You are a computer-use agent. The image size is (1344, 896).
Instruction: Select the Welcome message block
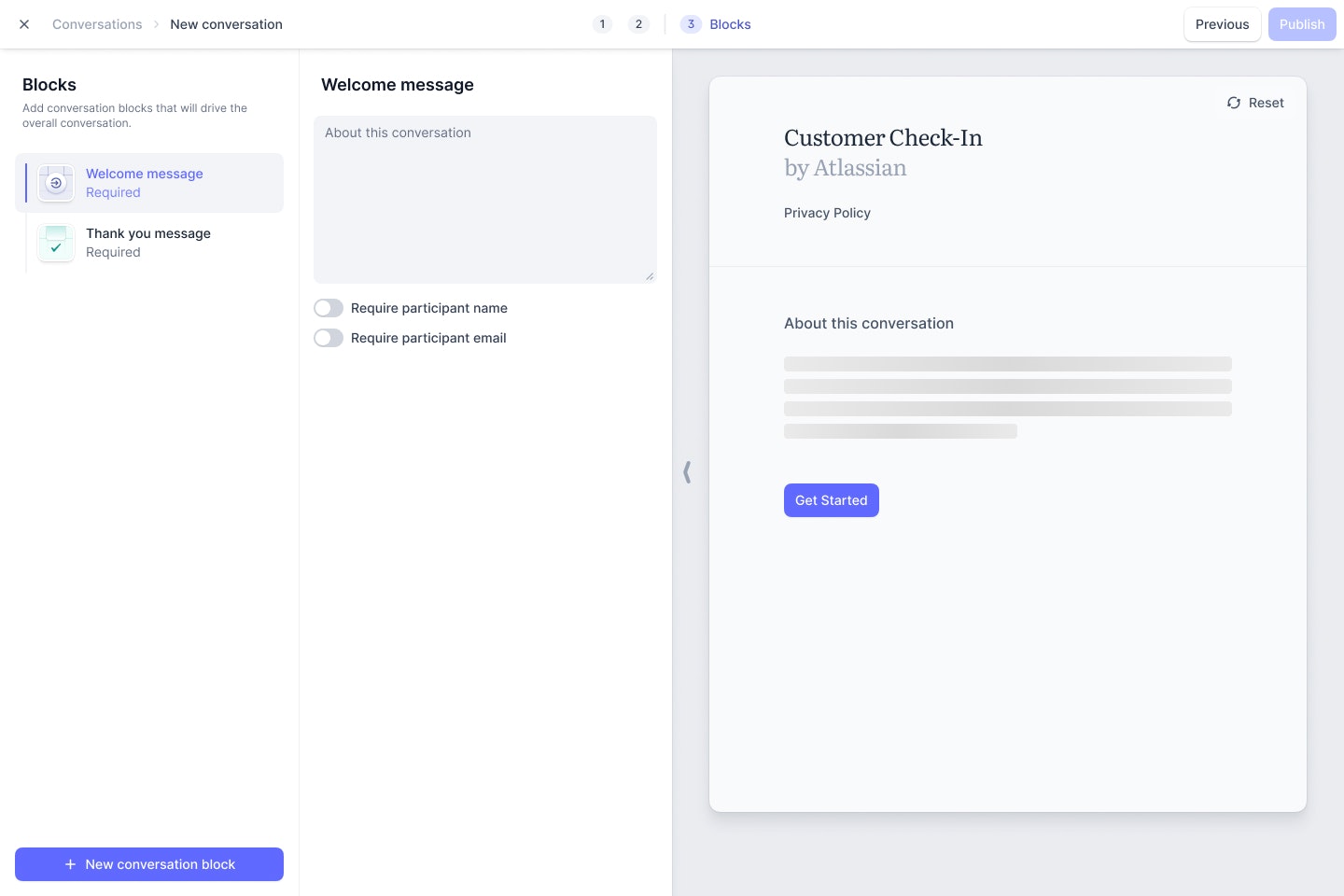pos(149,183)
